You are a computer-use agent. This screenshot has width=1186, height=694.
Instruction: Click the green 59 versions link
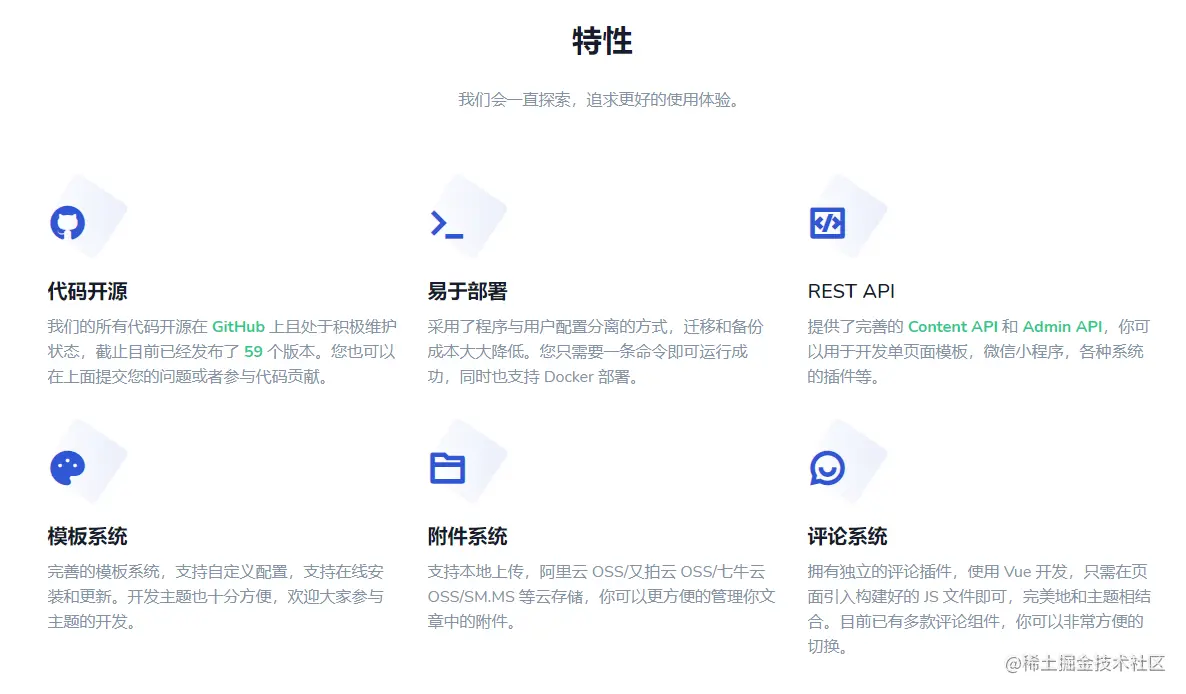click(253, 352)
